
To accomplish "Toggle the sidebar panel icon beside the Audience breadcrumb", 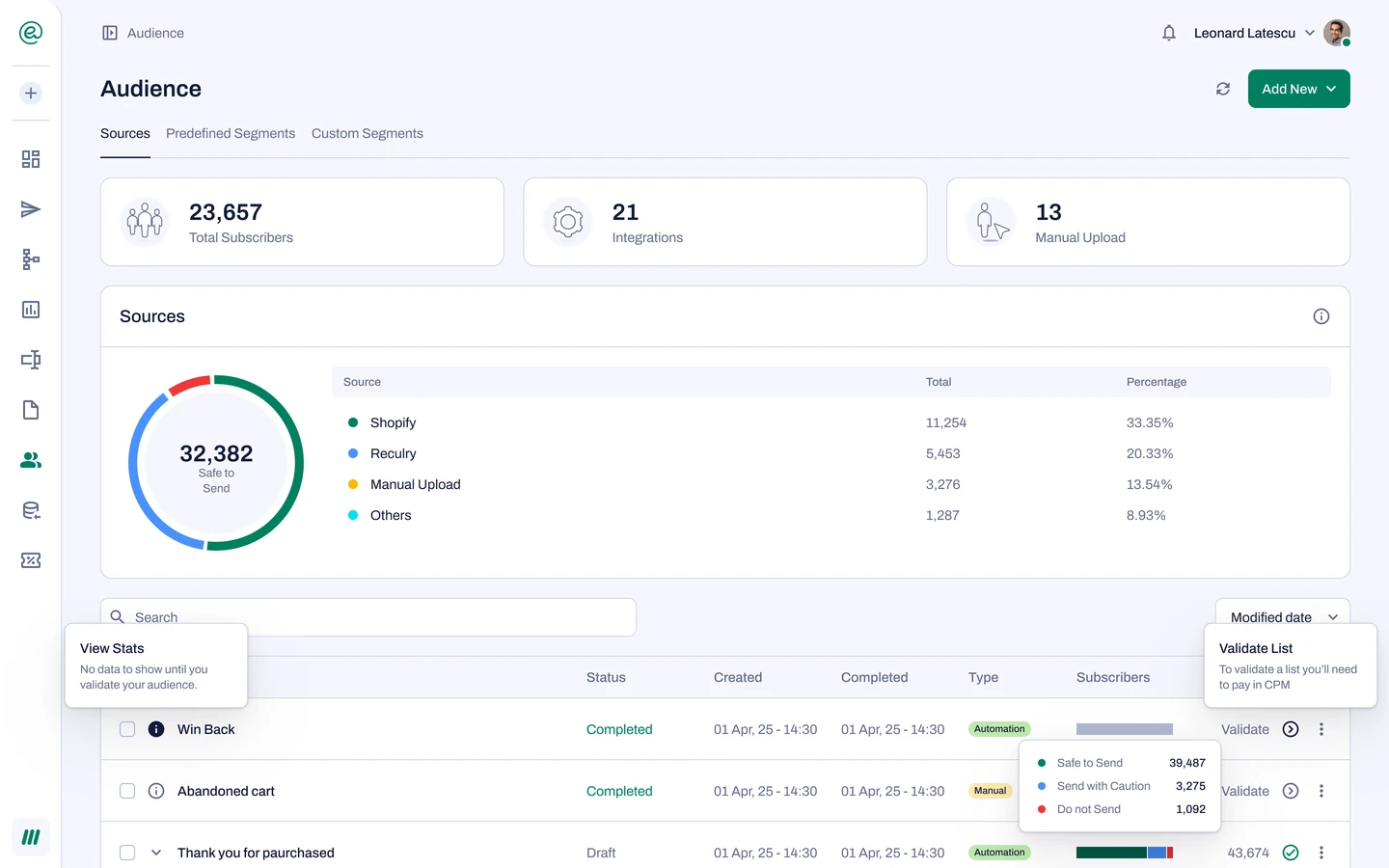I will click(x=110, y=33).
